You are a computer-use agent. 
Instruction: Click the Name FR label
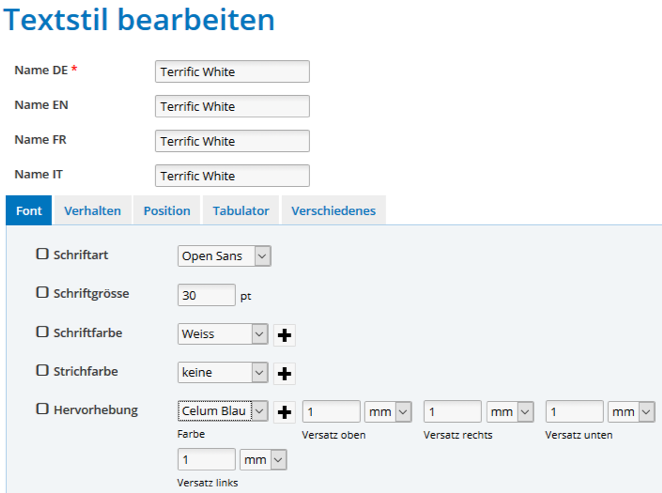41,139
